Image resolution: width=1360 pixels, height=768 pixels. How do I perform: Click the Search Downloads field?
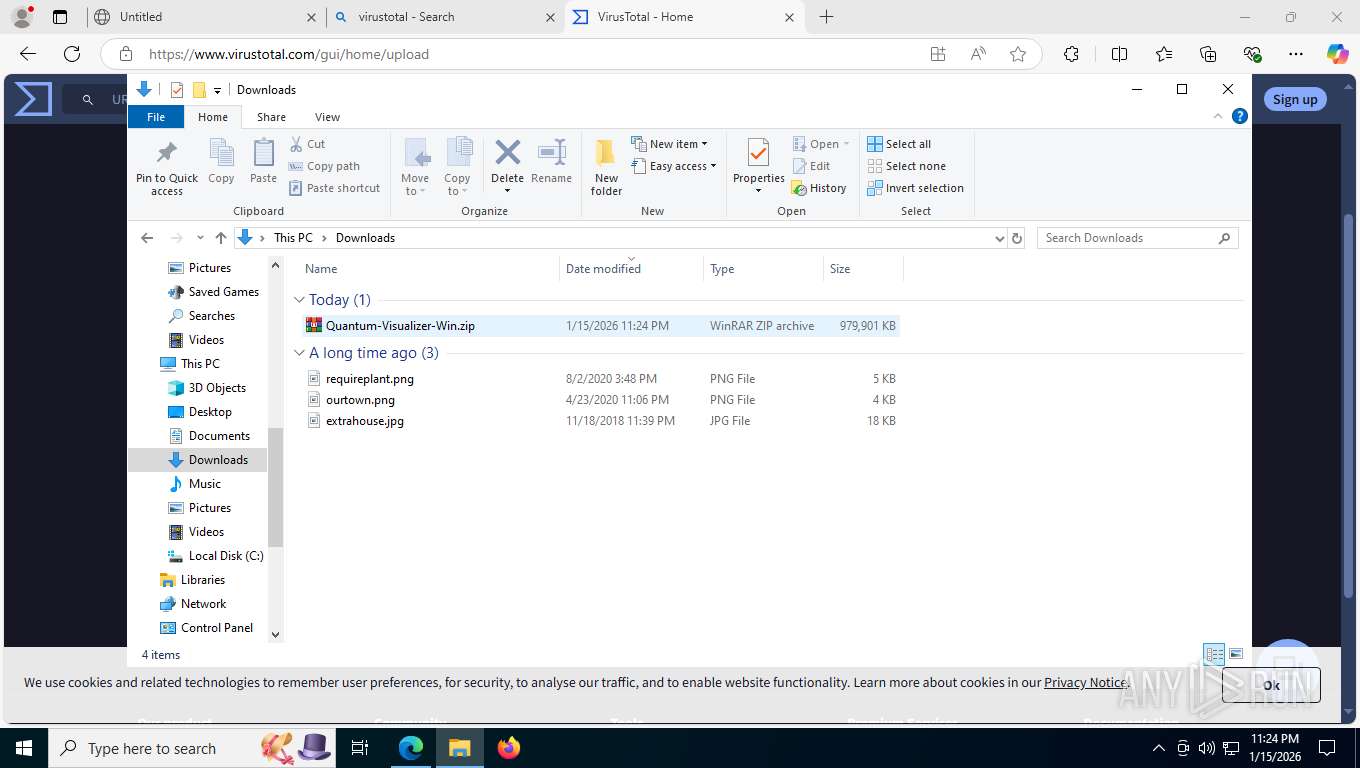point(1138,238)
